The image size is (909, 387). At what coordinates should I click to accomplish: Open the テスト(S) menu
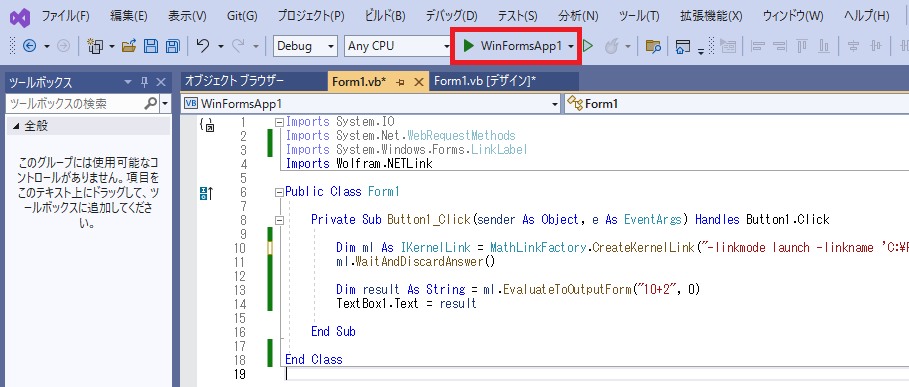pyautogui.click(x=517, y=16)
